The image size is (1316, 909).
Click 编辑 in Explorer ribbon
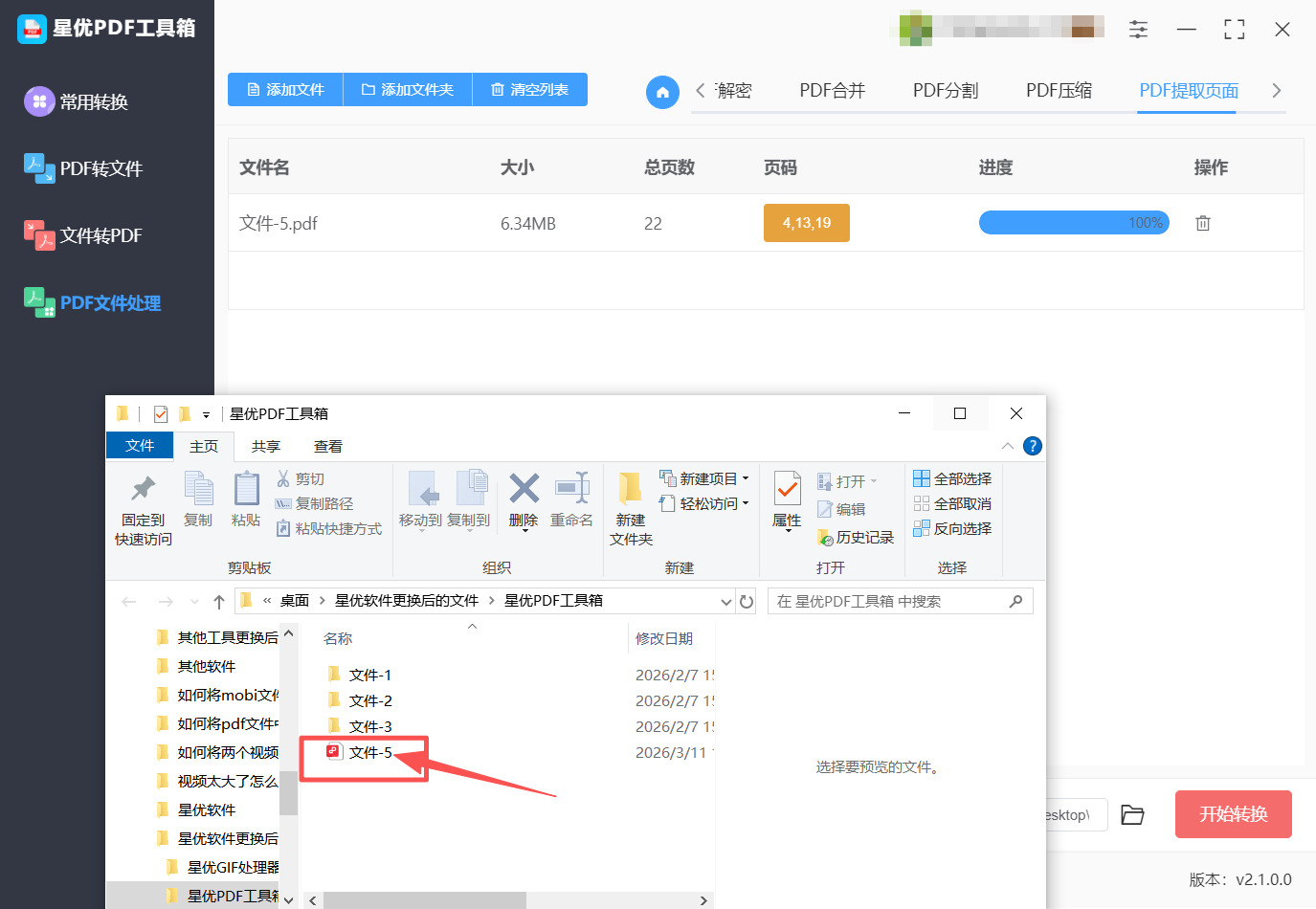click(x=841, y=509)
